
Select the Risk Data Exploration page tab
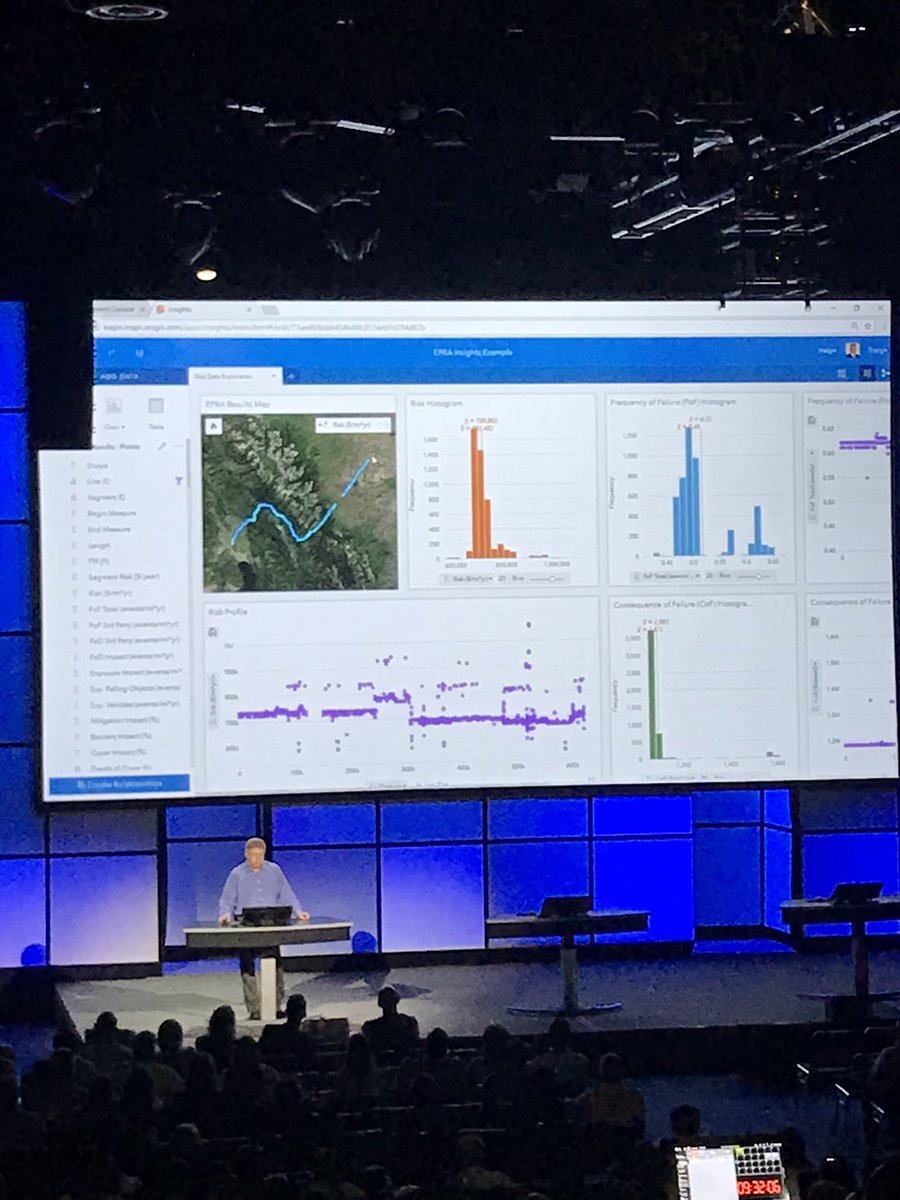[x=235, y=376]
